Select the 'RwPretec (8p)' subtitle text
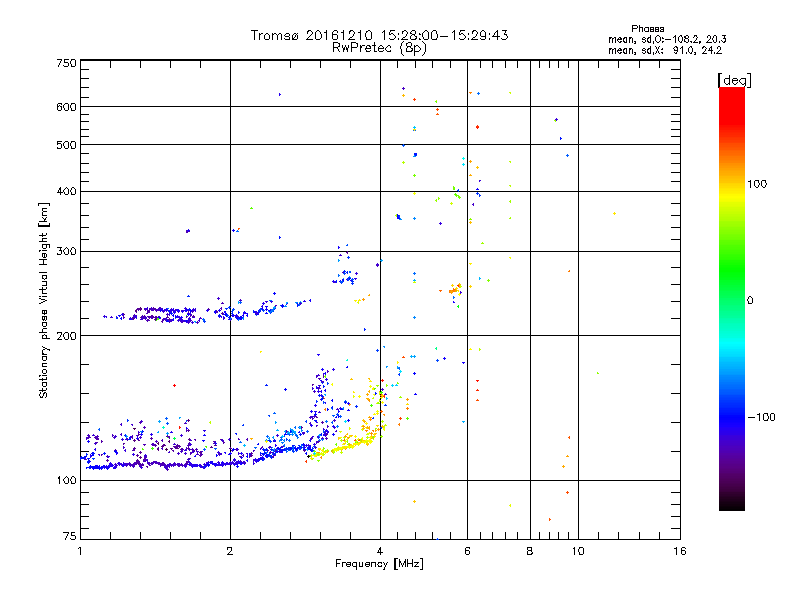Viewport: 800px width, 600px height. coord(379,48)
